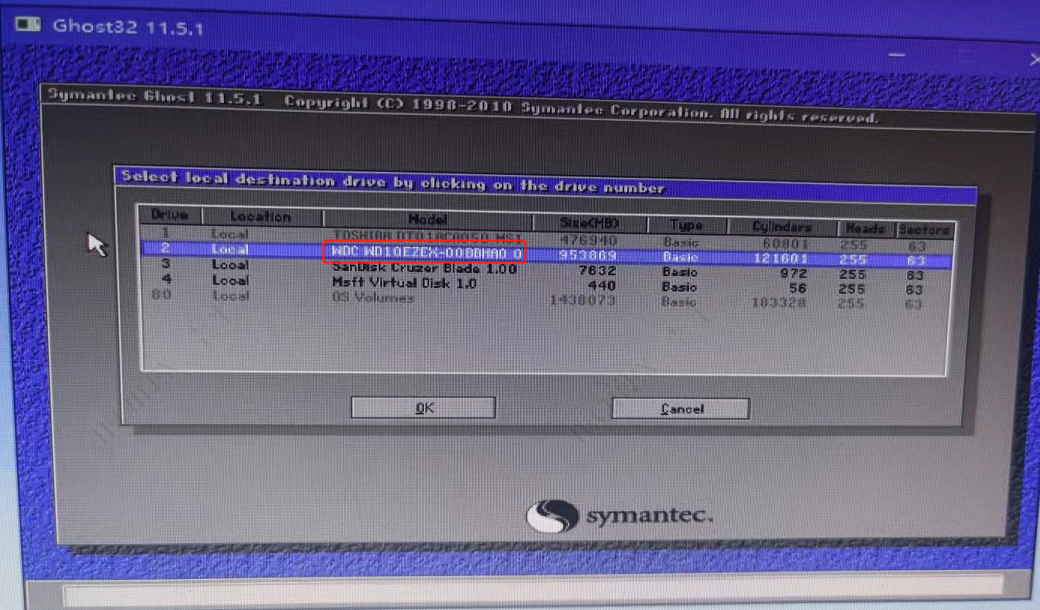Select drive number 2 in the list
1040x610 pixels.
(165, 248)
